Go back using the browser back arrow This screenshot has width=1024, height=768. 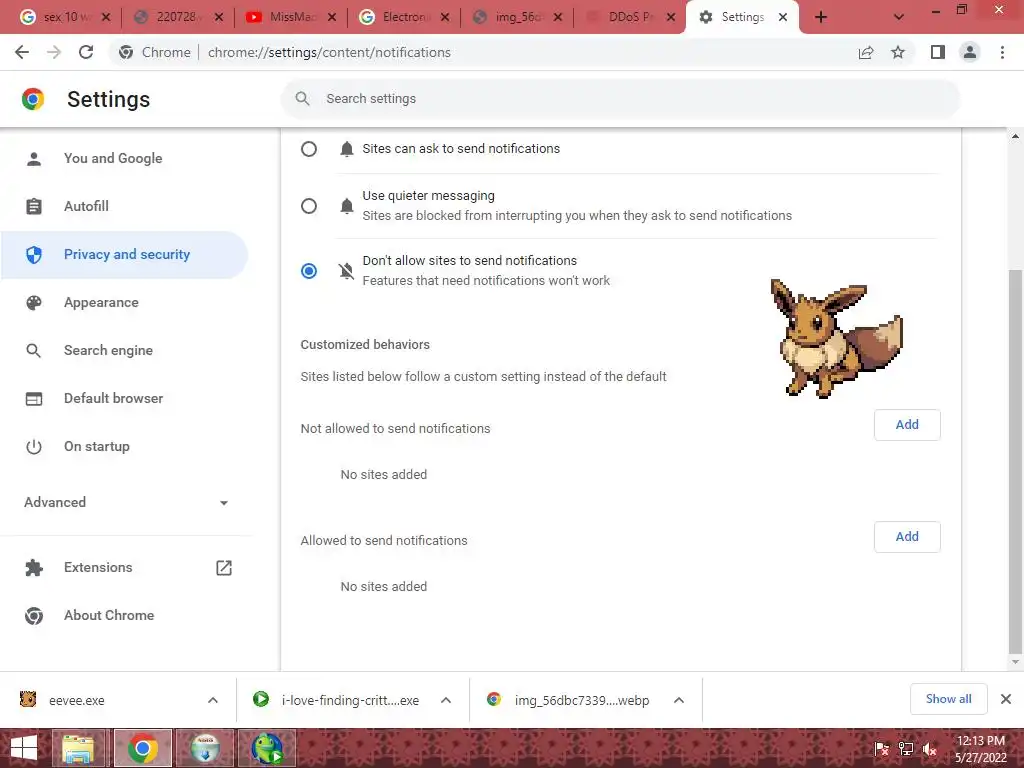tap(22, 52)
